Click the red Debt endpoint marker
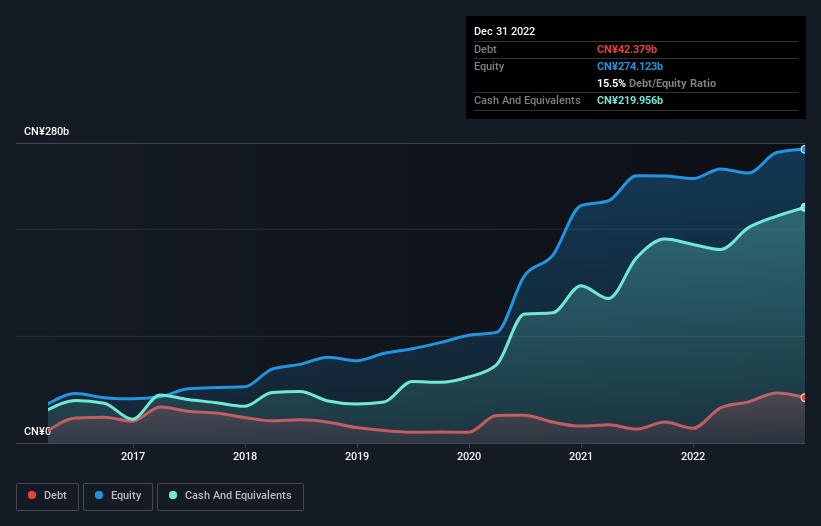The width and height of the screenshot is (821, 526). point(804,398)
